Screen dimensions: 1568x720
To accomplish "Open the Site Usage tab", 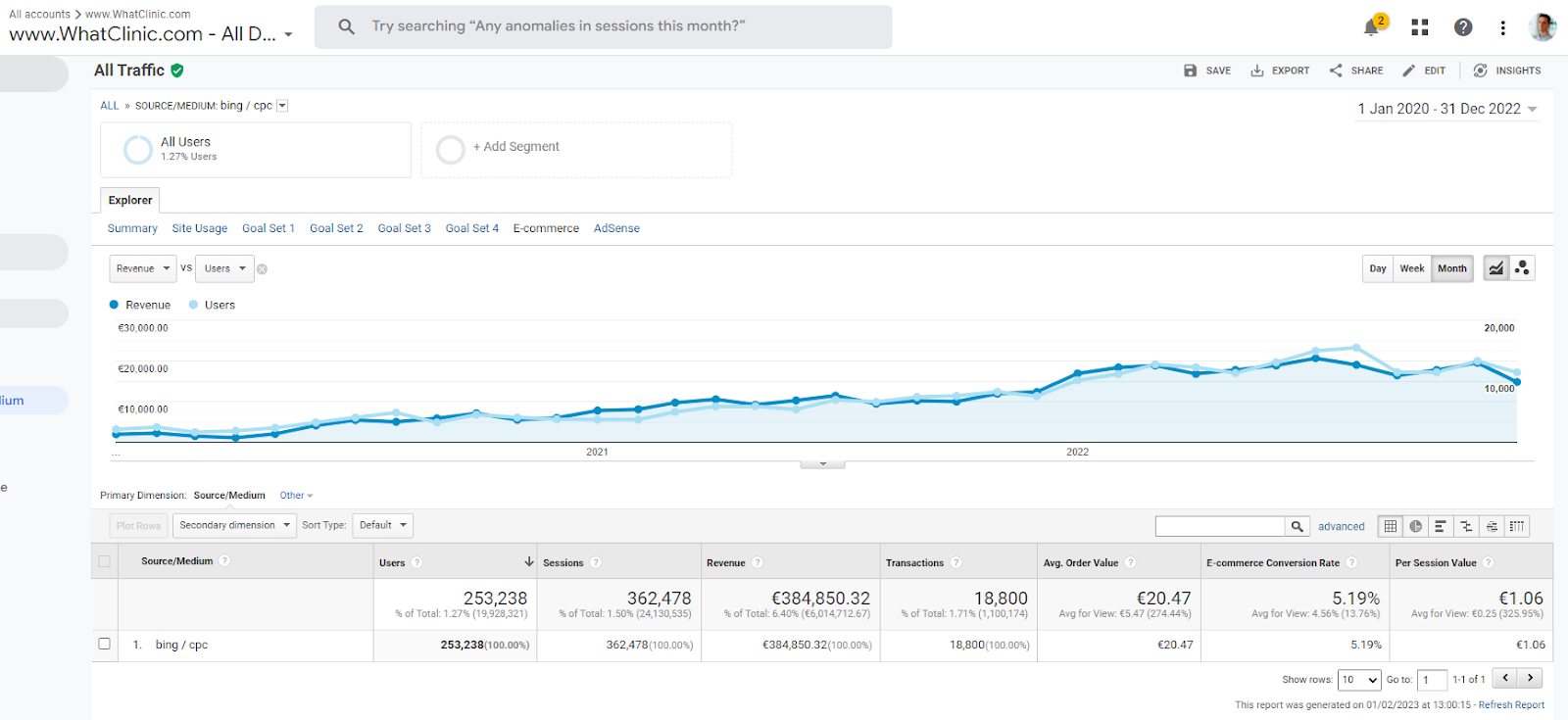I will pos(200,228).
